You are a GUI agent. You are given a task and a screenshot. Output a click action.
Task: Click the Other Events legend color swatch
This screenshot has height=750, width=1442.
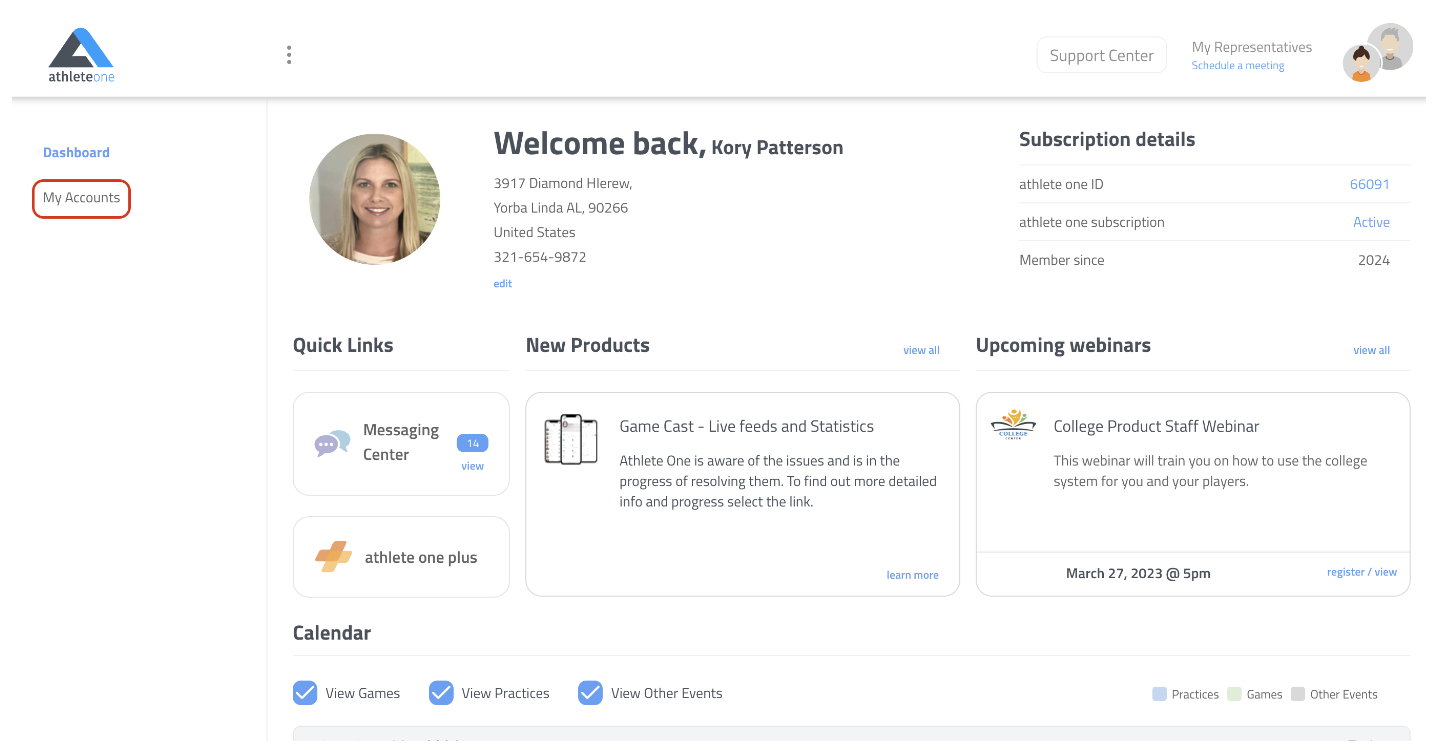(x=1298, y=694)
